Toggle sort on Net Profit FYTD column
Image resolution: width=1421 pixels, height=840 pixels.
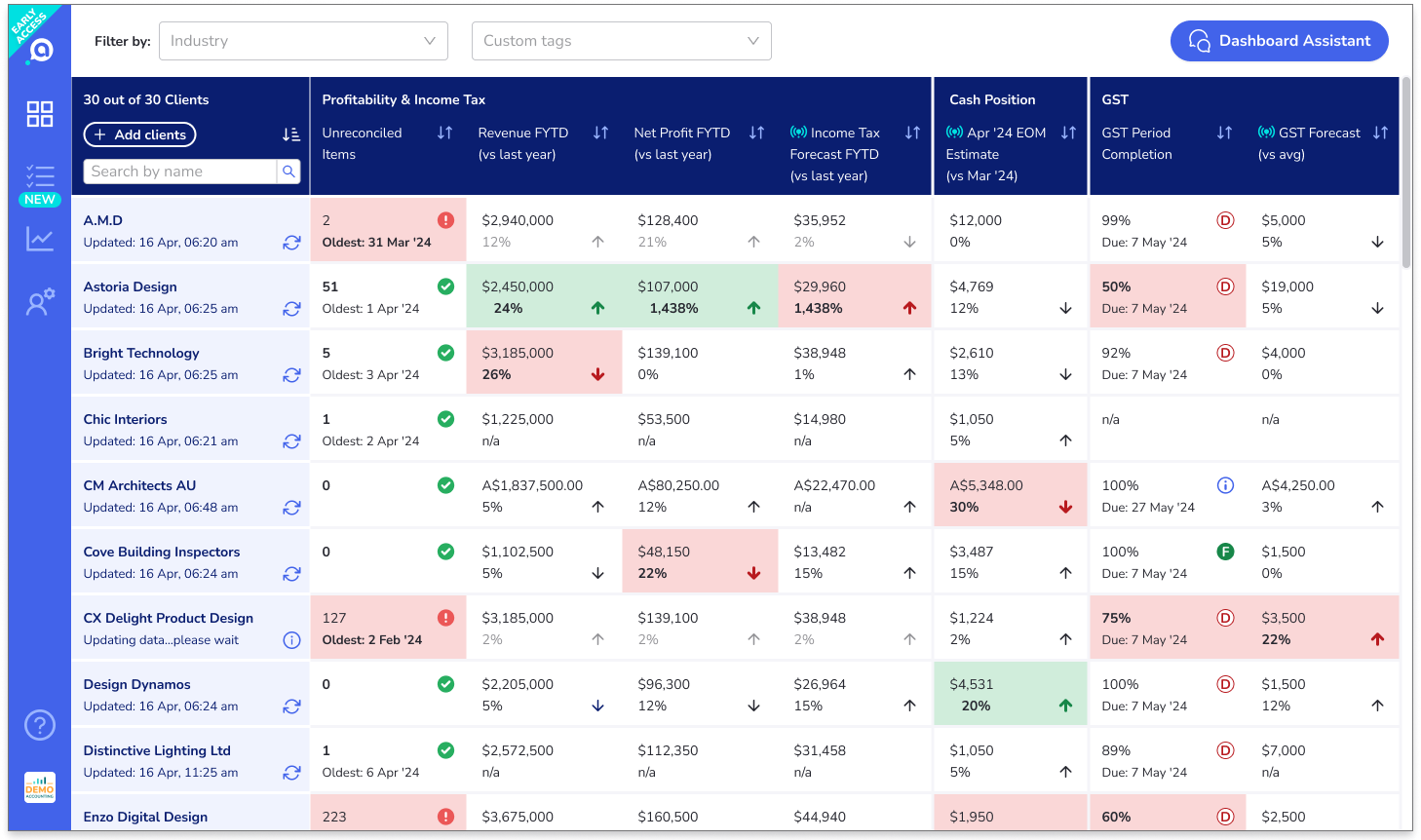pyautogui.click(x=756, y=133)
